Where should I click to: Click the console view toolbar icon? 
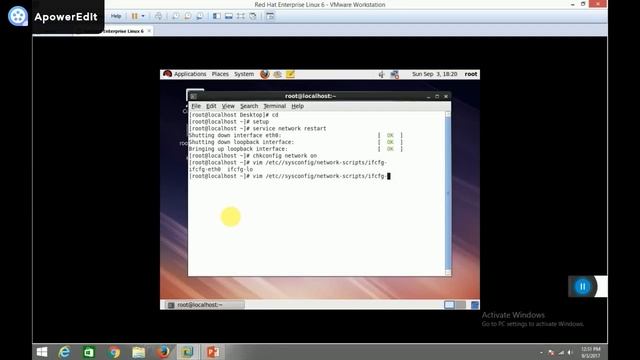tap(270, 16)
